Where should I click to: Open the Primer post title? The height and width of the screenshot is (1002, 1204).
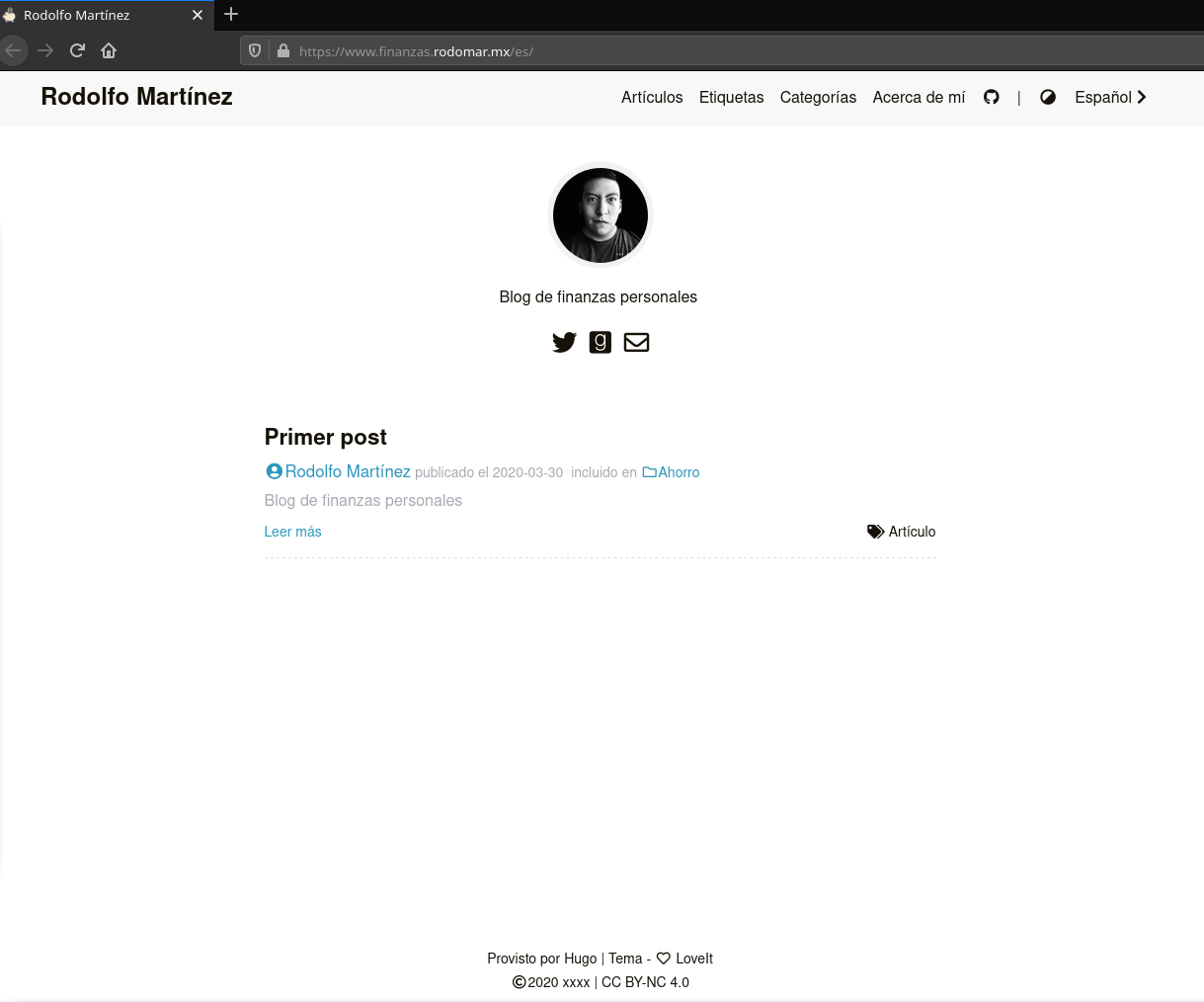click(326, 437)
